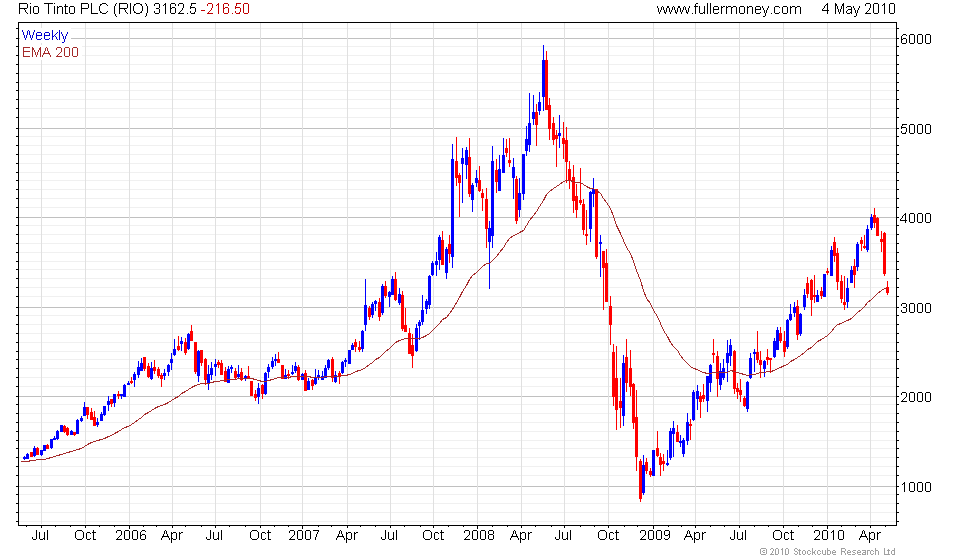Viewport: 980px width, 560px height.
Task: Click the 2010 year label on time axis
Action: (829, 536)
